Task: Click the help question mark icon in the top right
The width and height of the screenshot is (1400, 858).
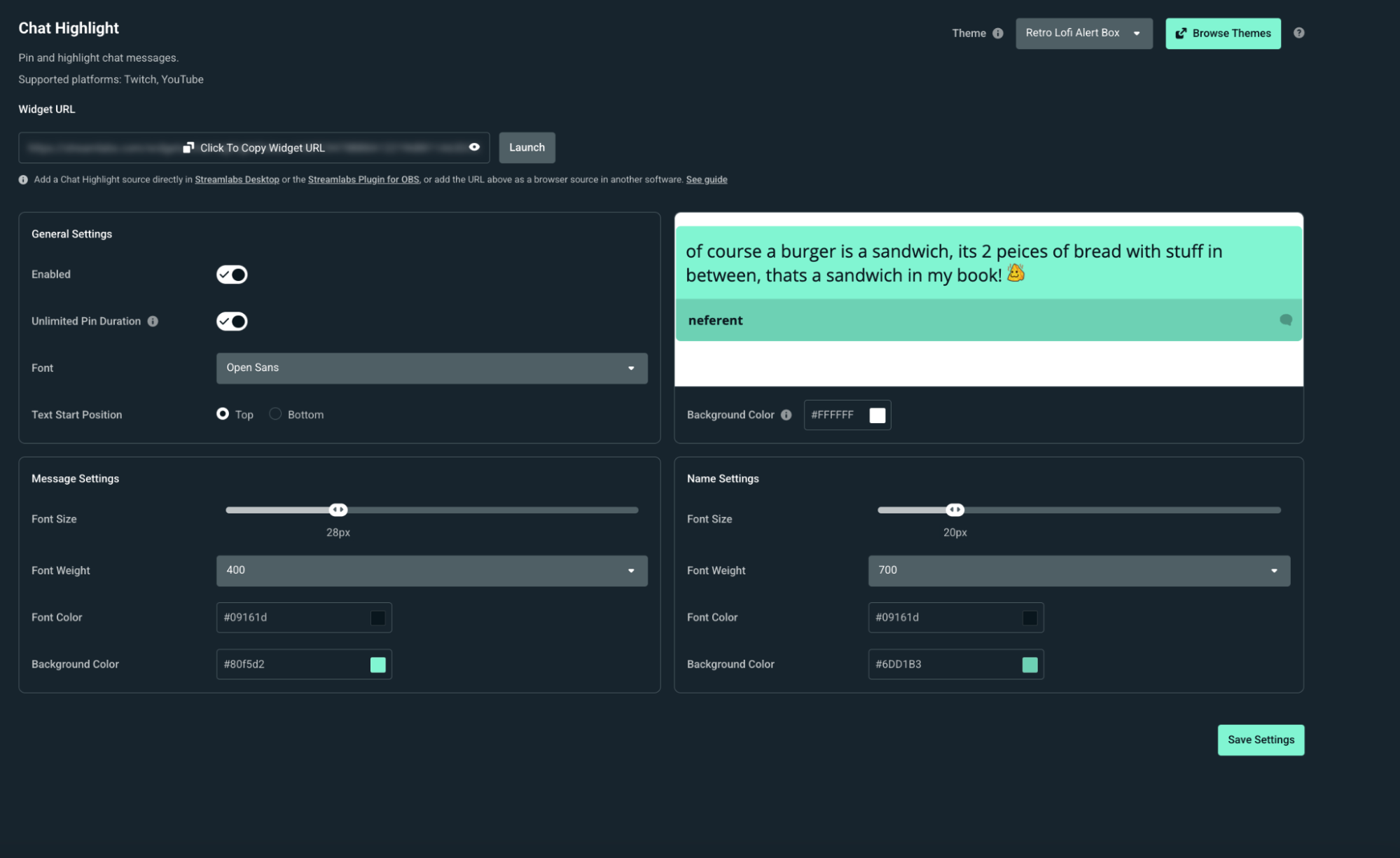Action: 1298,32
